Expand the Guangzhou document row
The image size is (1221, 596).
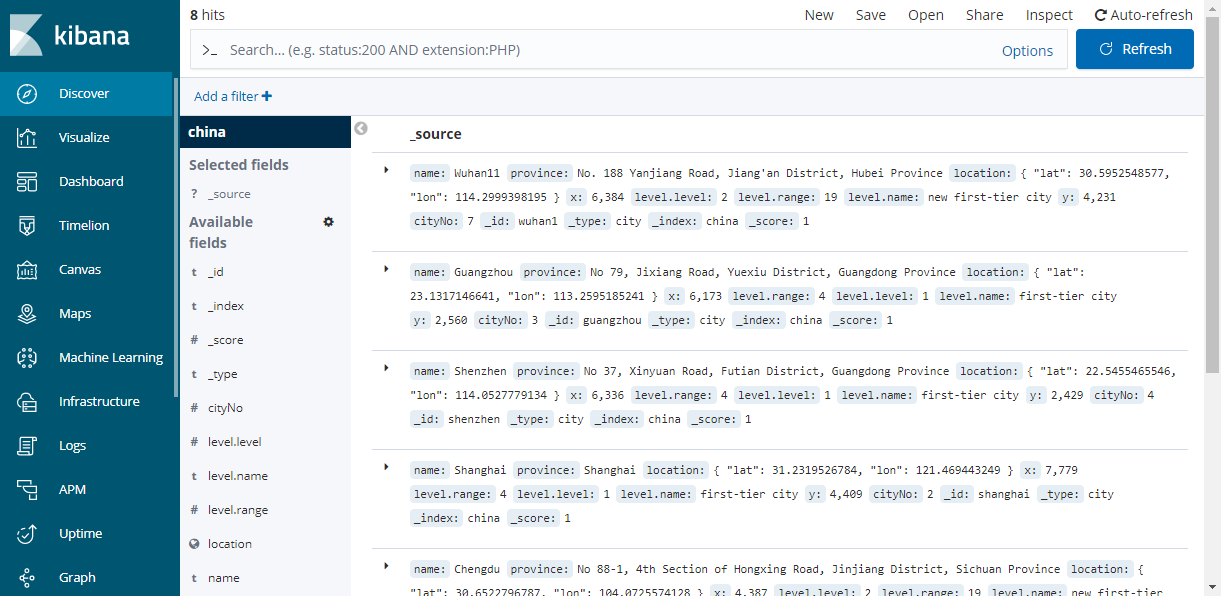coord(386,269)
